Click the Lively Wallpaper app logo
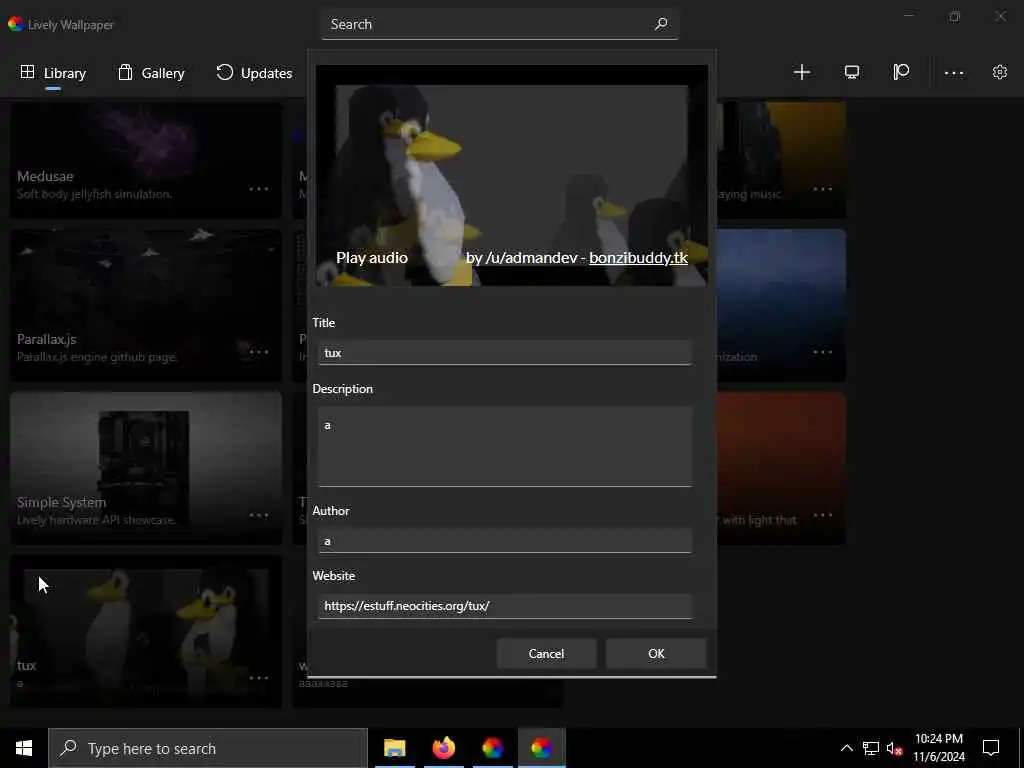 16,24
